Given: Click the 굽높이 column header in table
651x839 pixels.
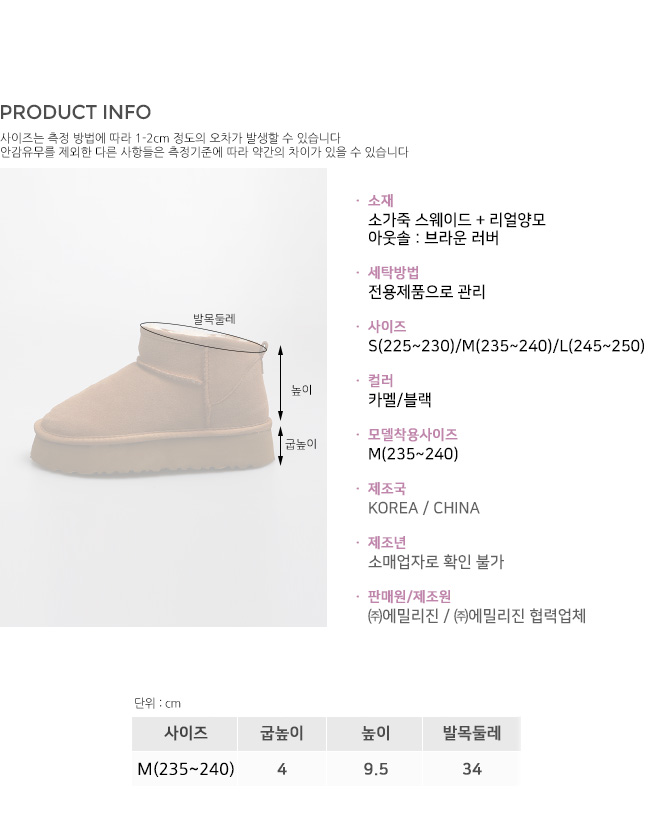Looking at the screenshot, I should tap(282, 733).
